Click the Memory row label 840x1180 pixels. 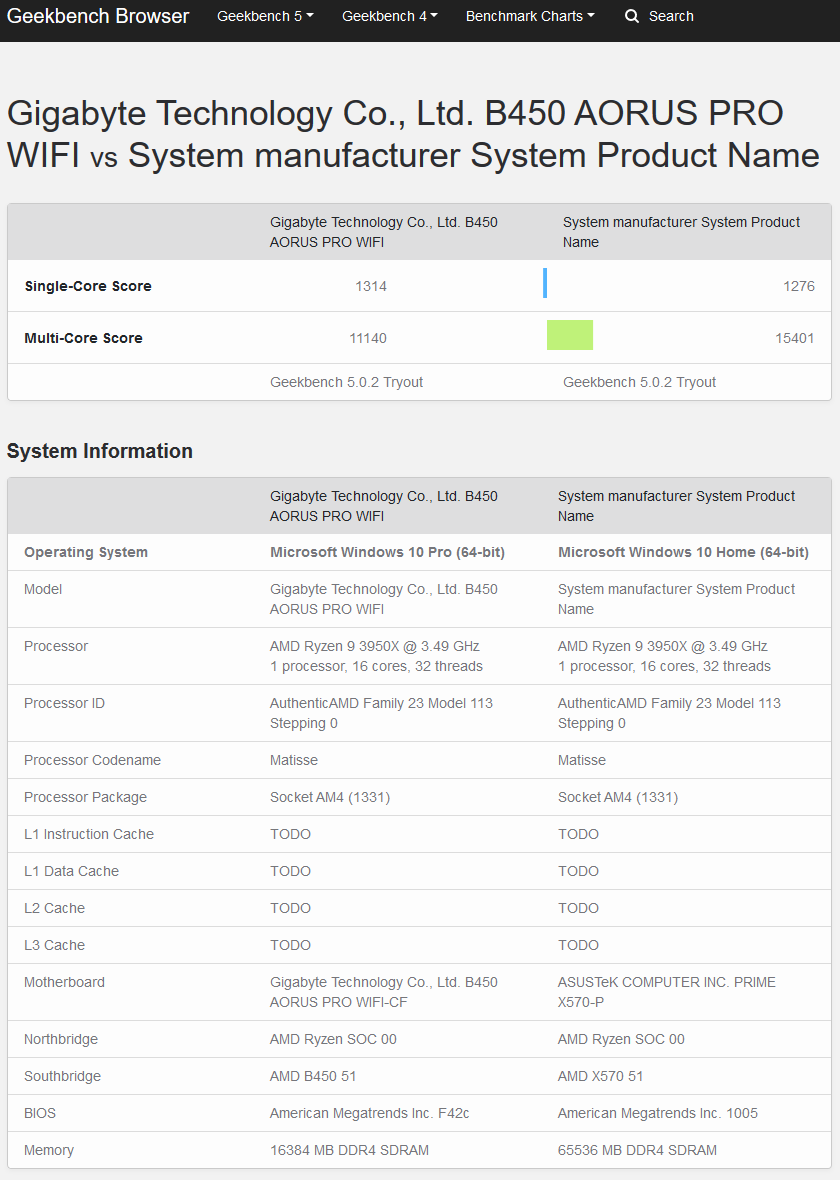click(x=49, y=1150)
